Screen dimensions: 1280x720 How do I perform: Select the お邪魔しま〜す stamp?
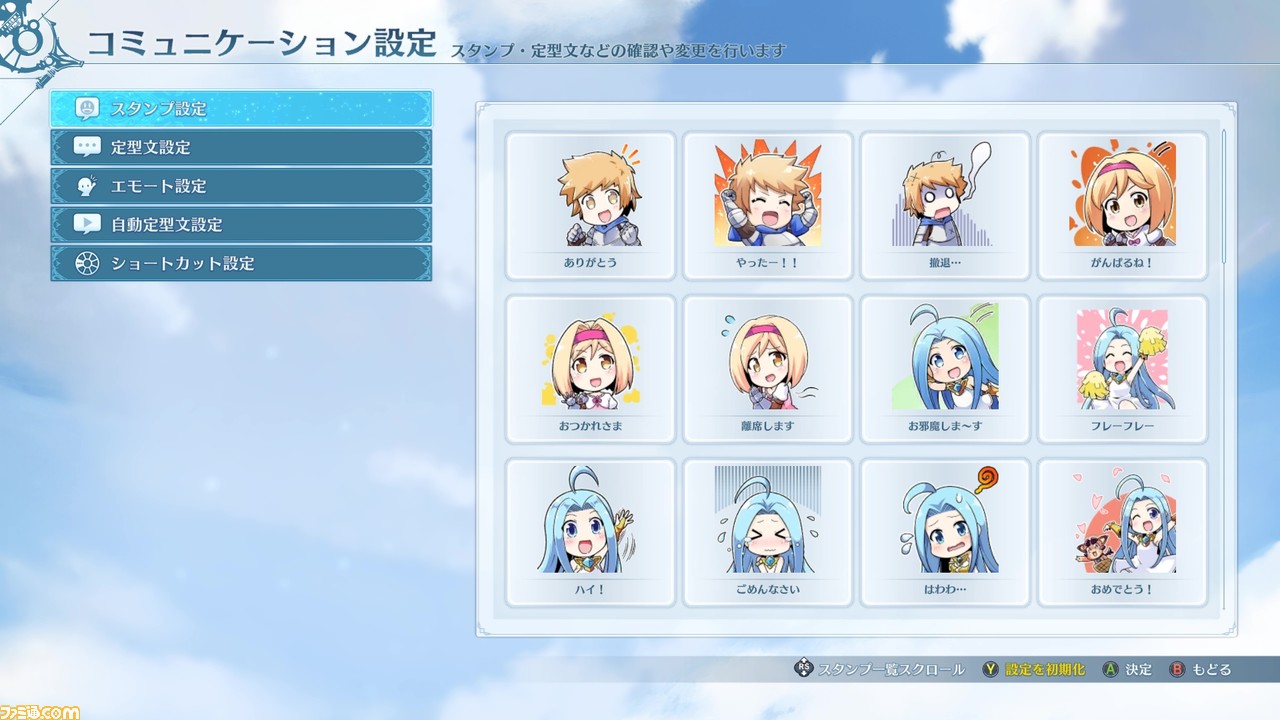[x=945, y=369]
